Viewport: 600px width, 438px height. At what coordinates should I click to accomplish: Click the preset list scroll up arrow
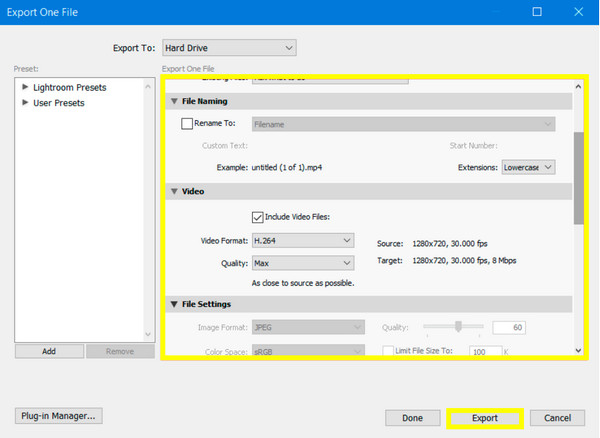(148, 87)
